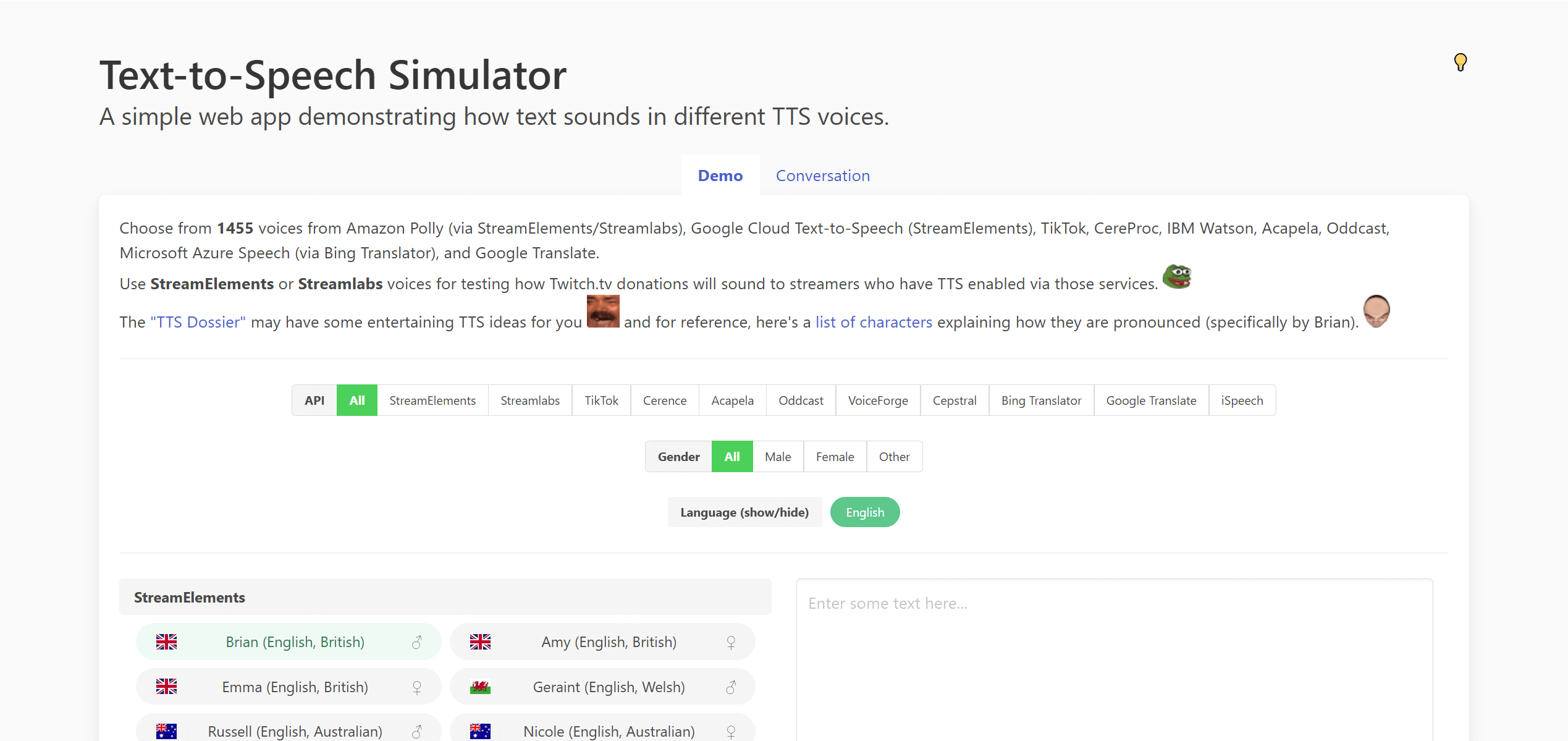Image resolution: width=1568 pixels, height=741 pixels.
Task: Filter voices by TikTok API
Action: (601, 400)
